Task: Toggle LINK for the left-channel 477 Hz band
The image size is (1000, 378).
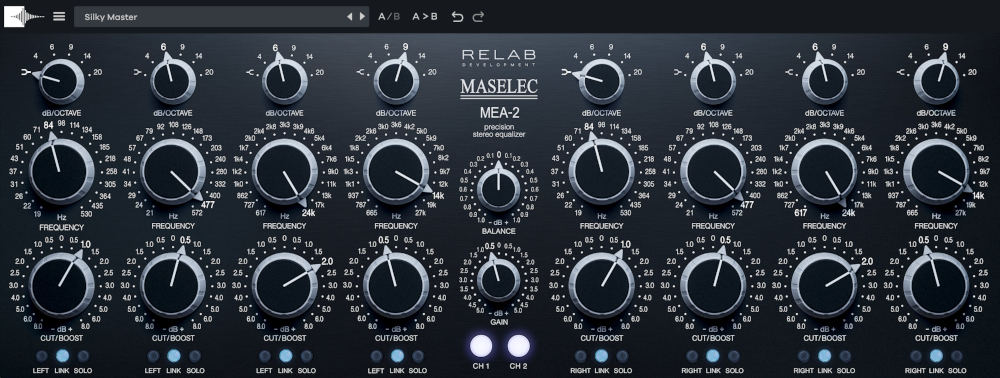Action: coord(174,356)
